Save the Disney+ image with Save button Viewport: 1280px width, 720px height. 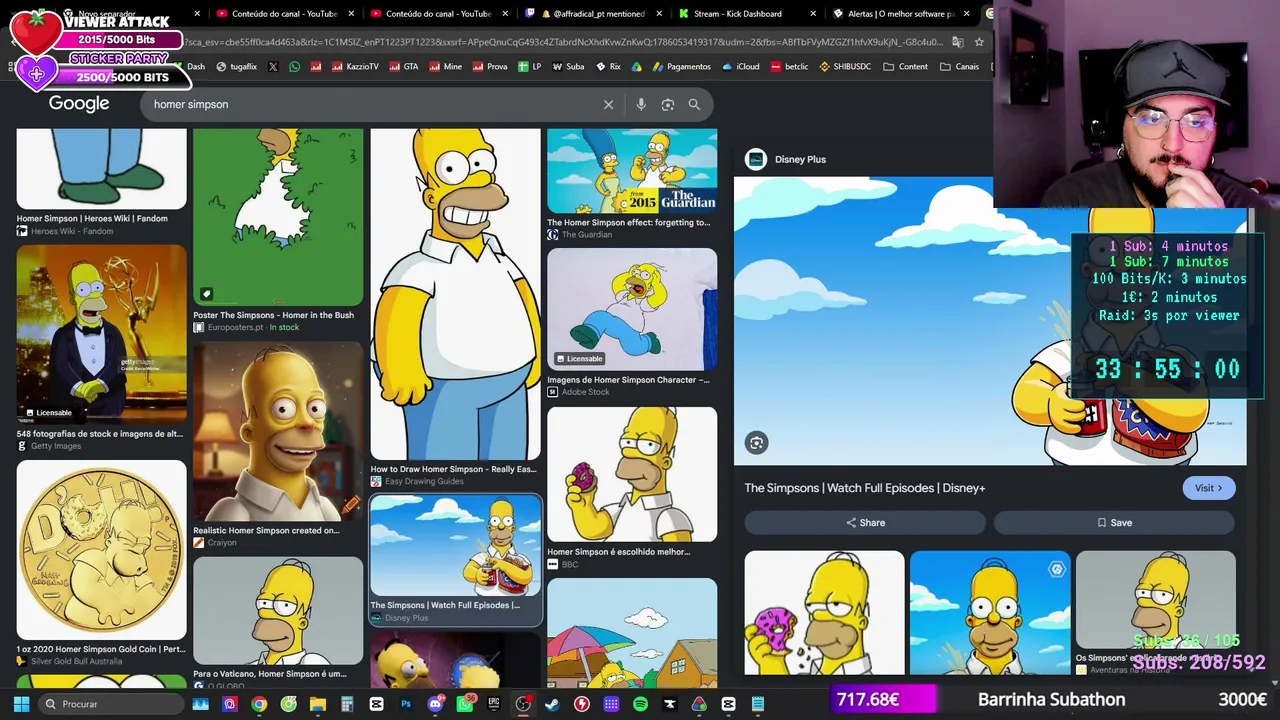pyautogui.click(x=1114, y=523)
